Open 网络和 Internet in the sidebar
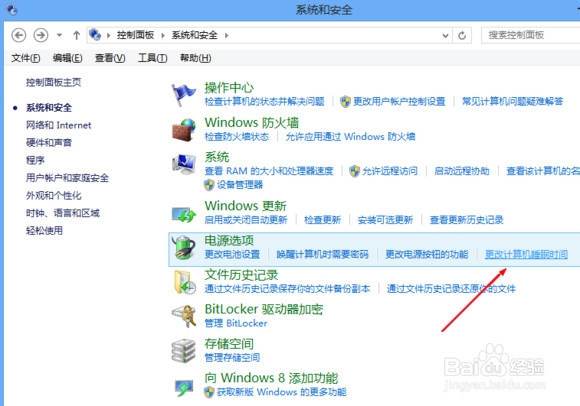580x406 pixels. (58, 125)
